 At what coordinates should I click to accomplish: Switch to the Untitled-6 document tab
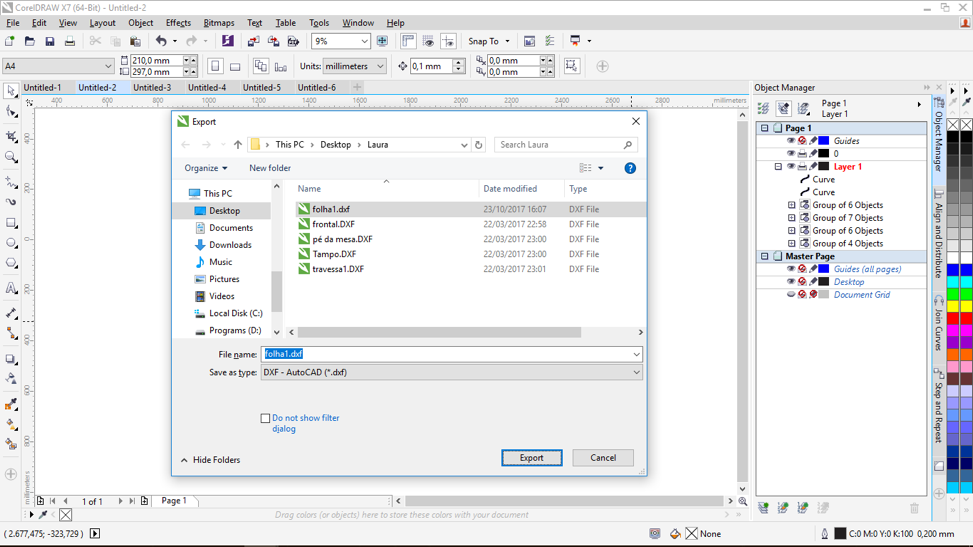pyautogui.click(x=316, y=88)
